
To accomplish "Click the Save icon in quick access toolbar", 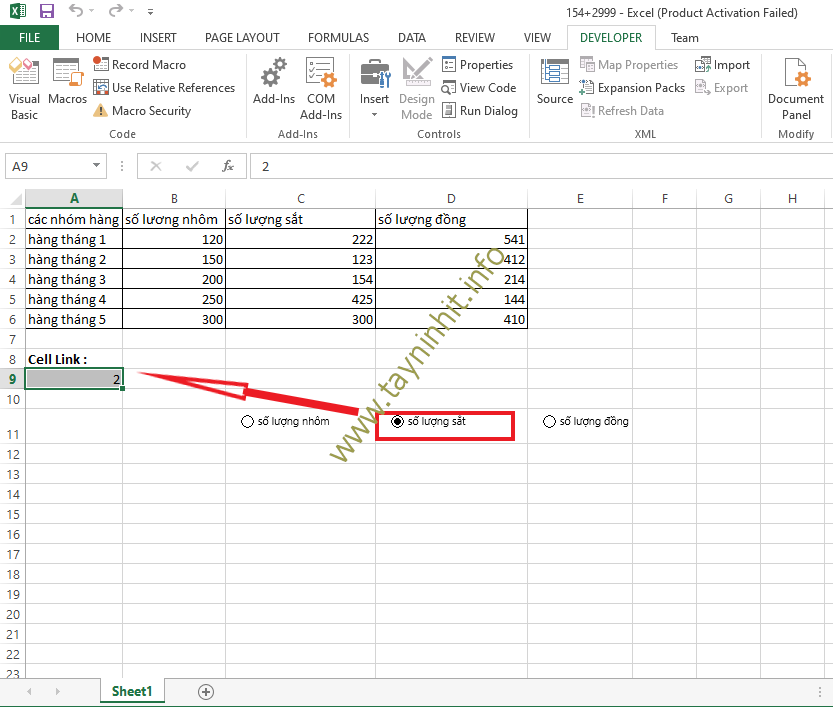I will [46, 13].
